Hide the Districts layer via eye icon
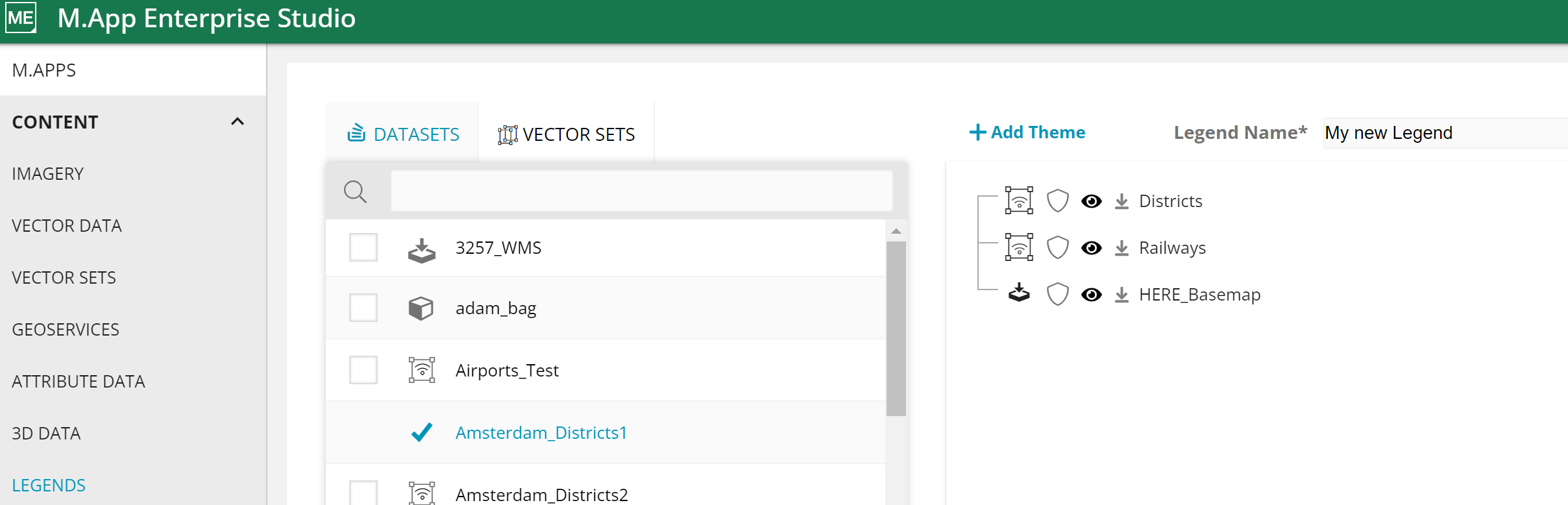1568x505 pixels. tap(1091, 201)
